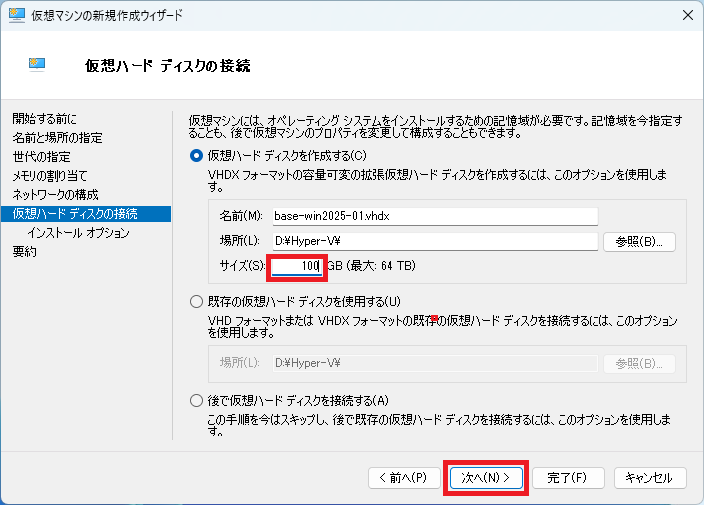Go to インストール オプション step
The height and width of the screenshot is (505, 704).
pos(79,233)
